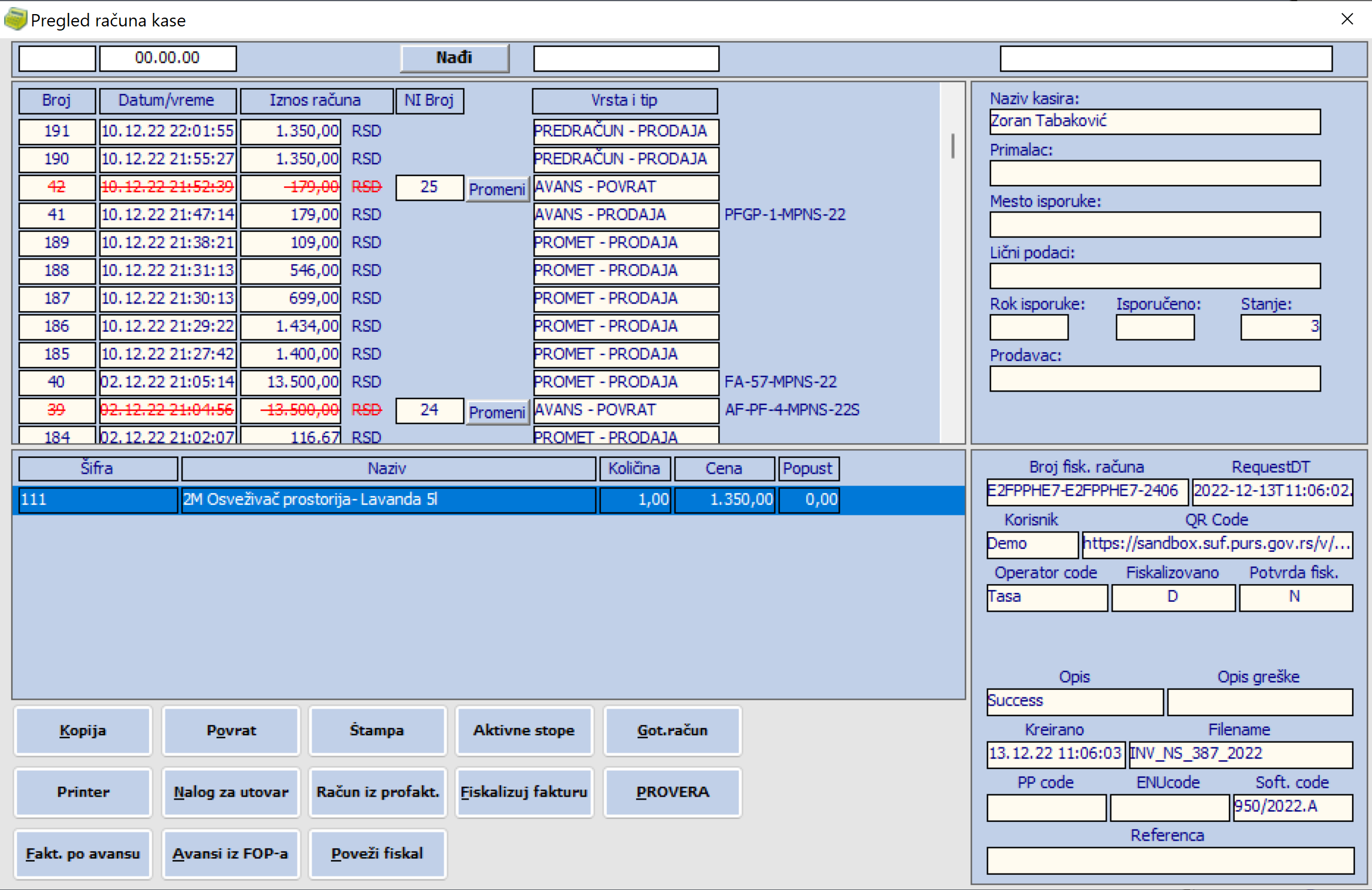This screenshot has height=890, width=1372.
Task: Click the Kopija button
Action: click(83, 730)
